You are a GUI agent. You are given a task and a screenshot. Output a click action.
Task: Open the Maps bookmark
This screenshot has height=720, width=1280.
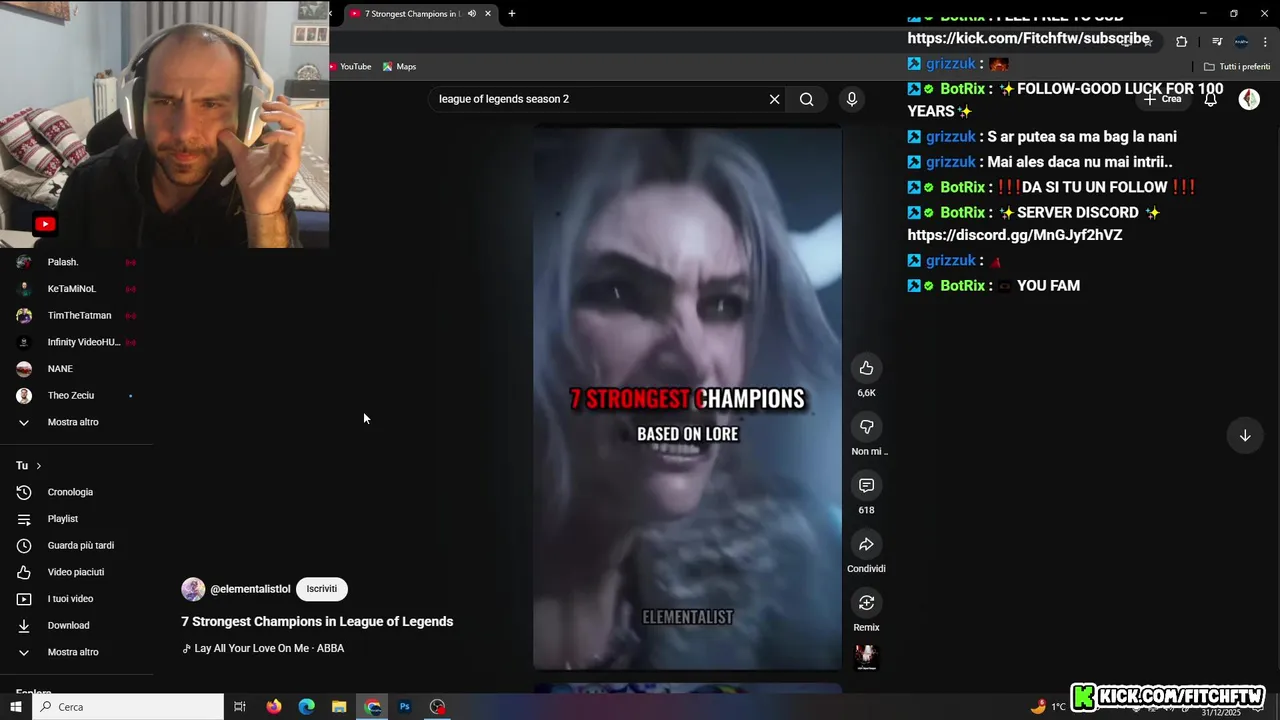(x=399, y=67)
